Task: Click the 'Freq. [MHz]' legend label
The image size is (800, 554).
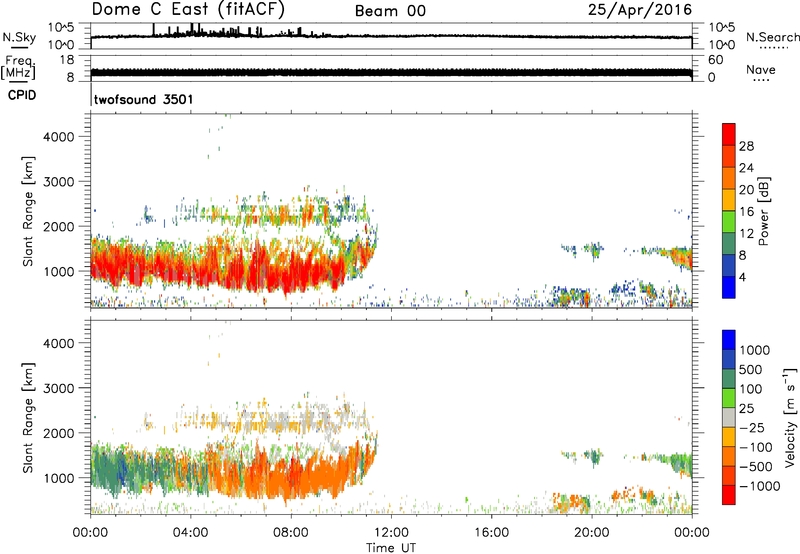Action: coord(18,68)
